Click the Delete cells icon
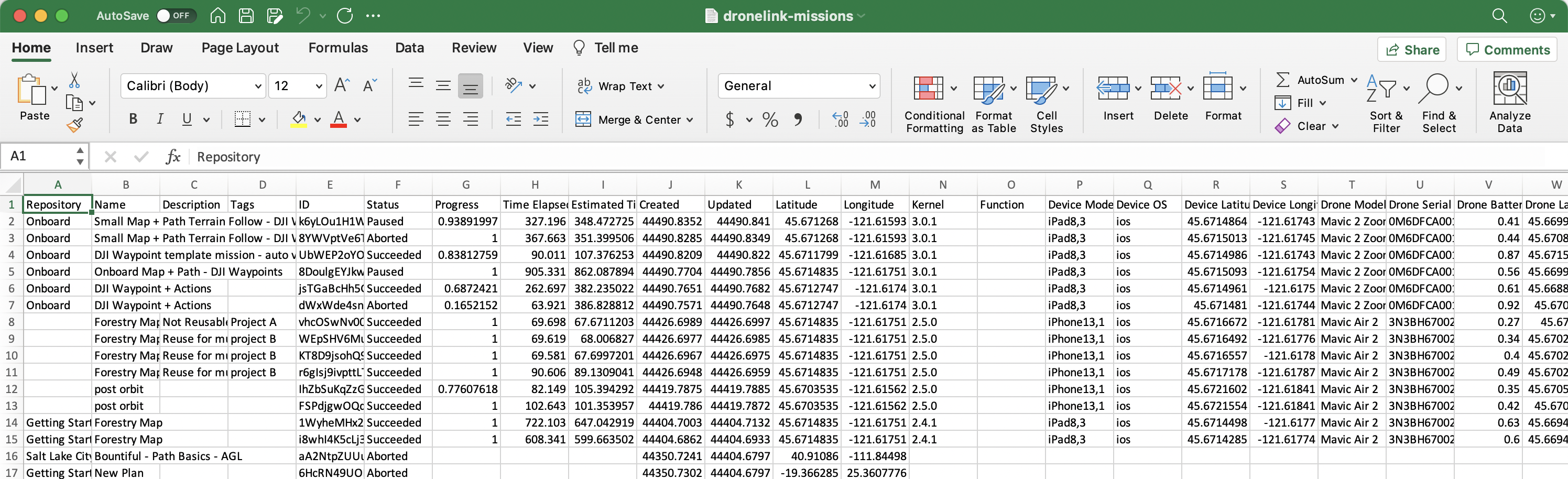This screenshot has width=1568, height=479. click(1166, 89)
